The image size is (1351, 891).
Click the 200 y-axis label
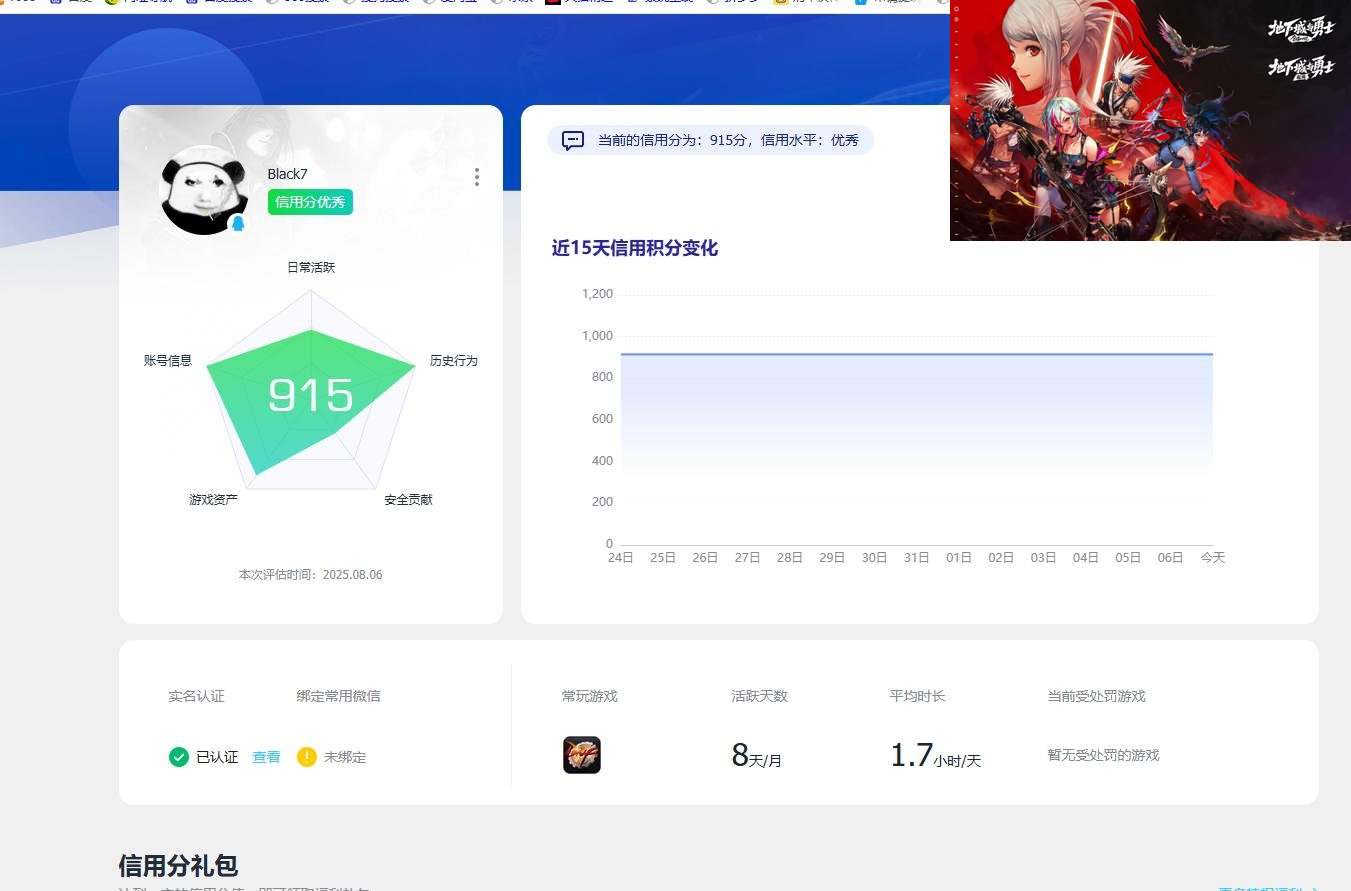[x=602, y=502]
